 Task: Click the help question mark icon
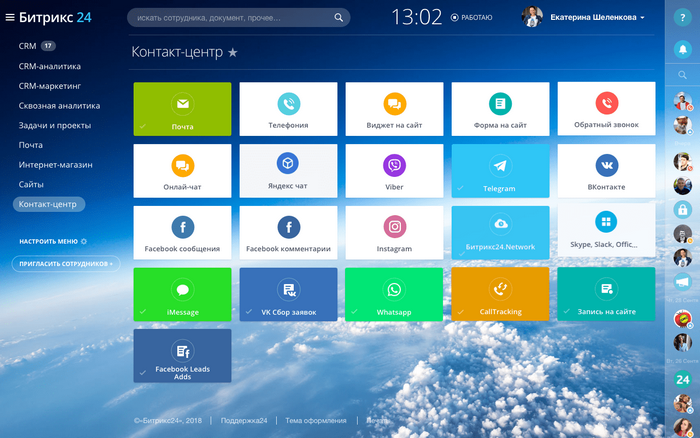682,18
